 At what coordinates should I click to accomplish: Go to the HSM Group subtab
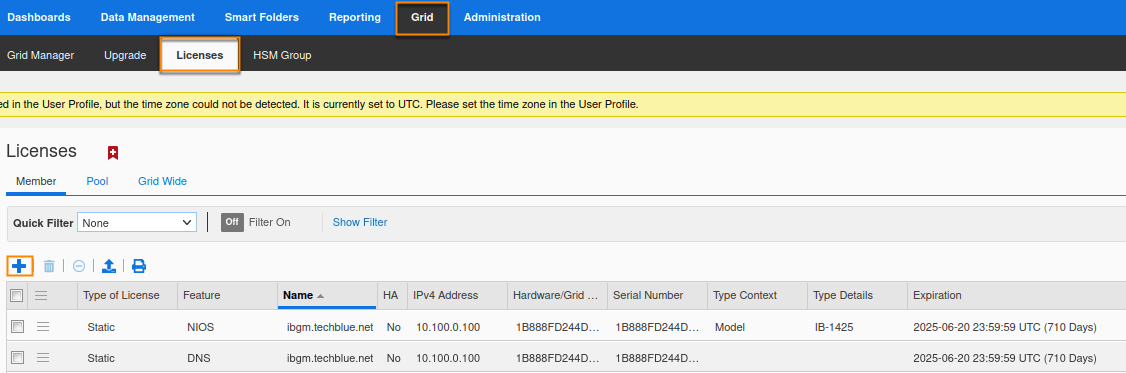tap(282, 55)
